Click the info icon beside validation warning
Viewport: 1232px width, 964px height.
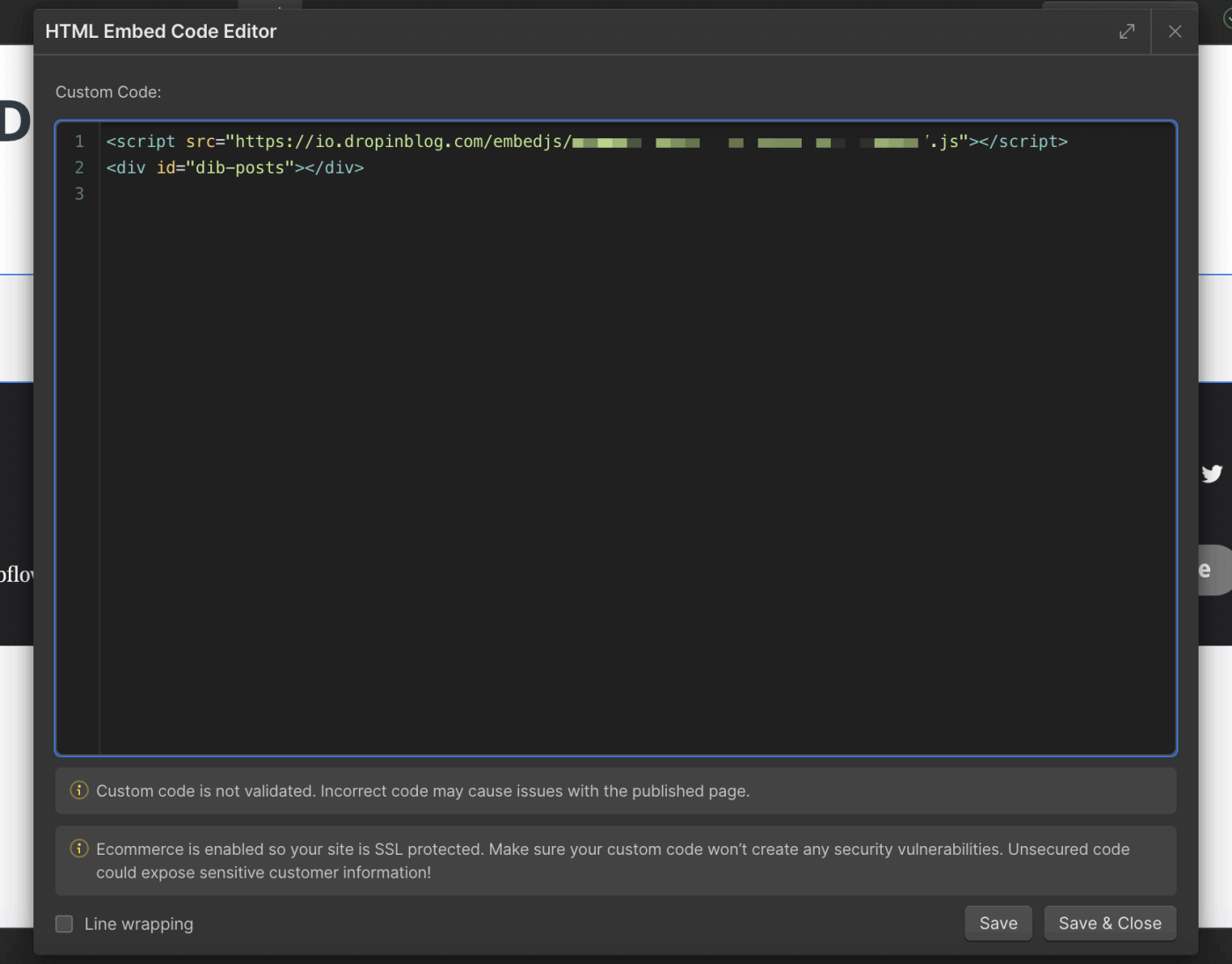pyautogui.click(x=79, y=791)
